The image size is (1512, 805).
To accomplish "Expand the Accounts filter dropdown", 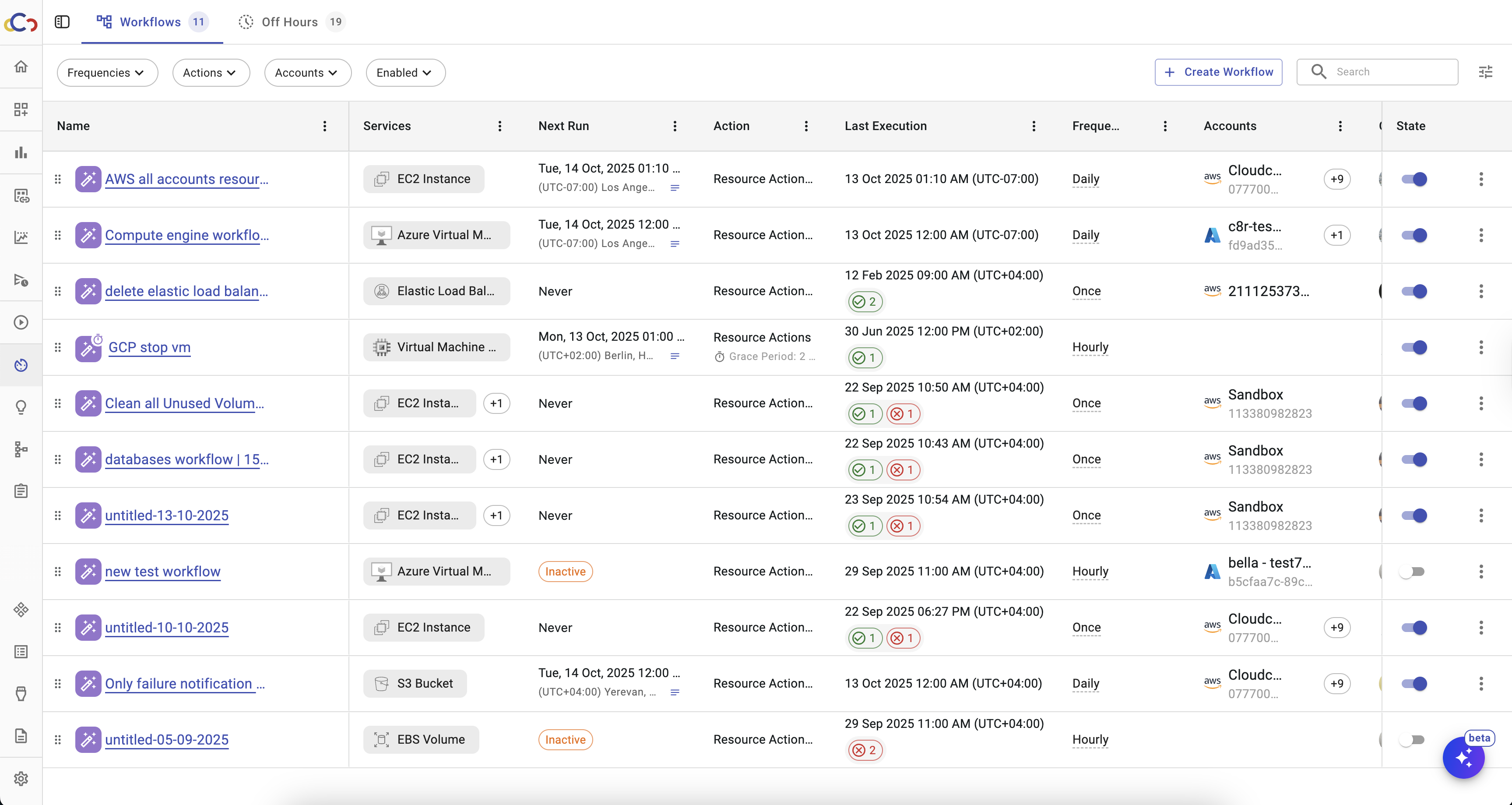I will pyautogui.click(x=307, y=73).
